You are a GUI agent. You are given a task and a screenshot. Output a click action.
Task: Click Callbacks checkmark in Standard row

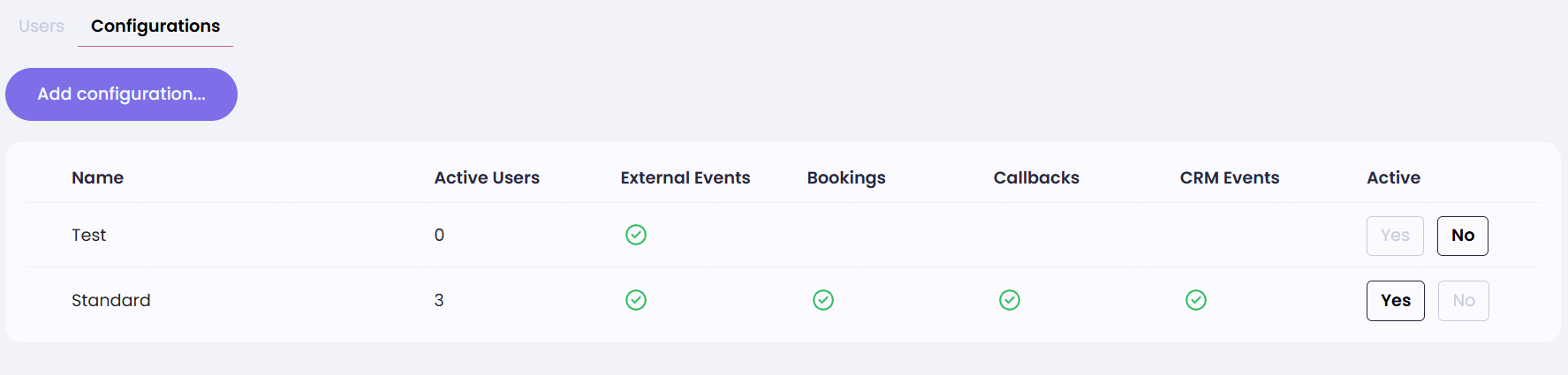pyautogui.click(x=1010, y=300)
